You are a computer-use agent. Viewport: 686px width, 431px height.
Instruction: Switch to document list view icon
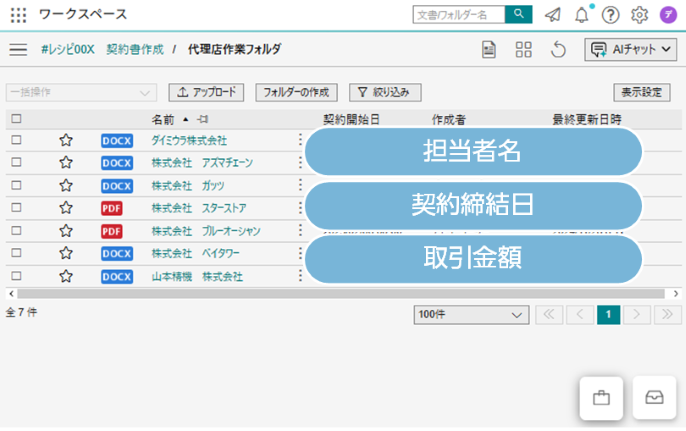489,49
